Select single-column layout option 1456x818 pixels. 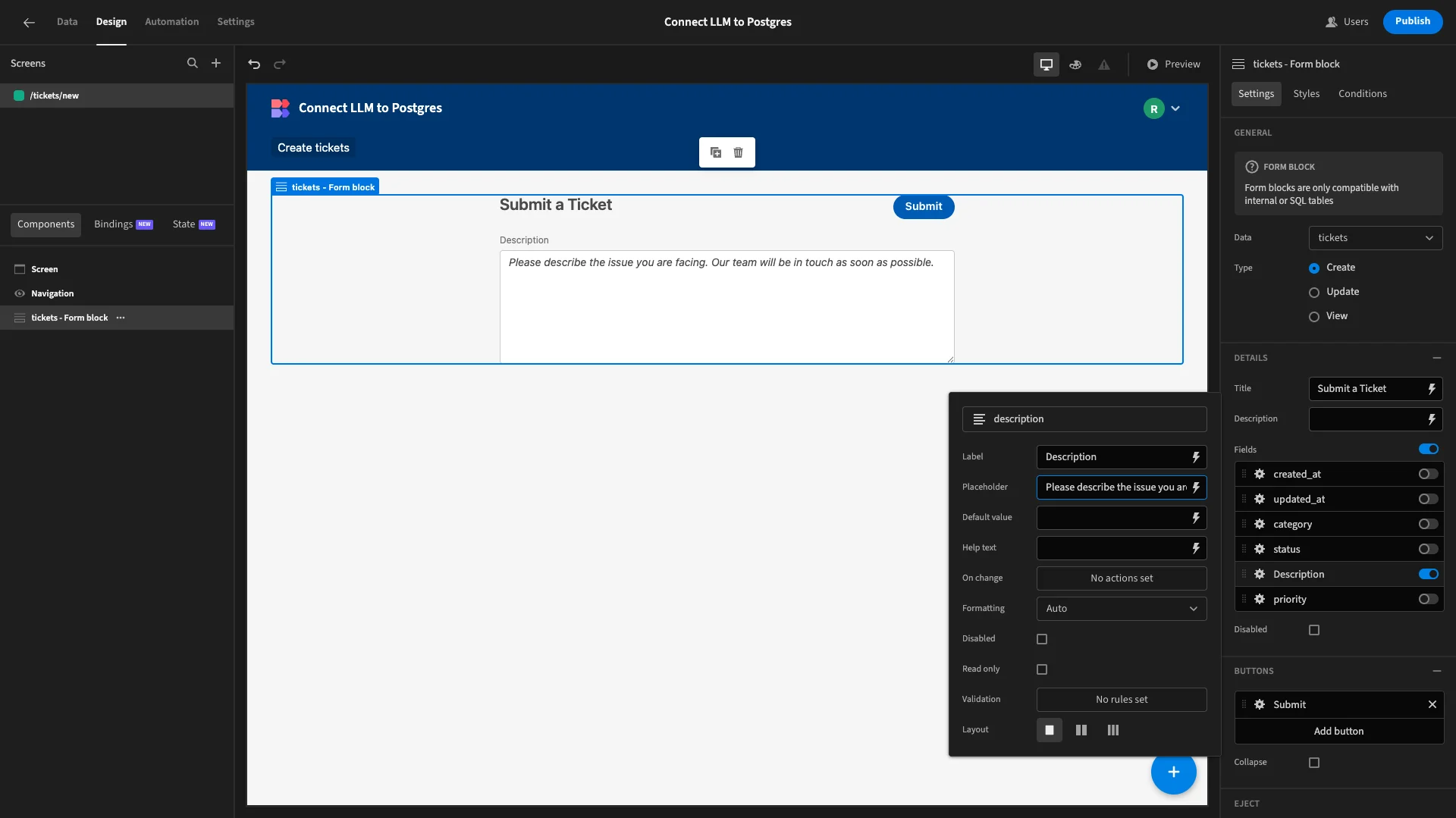[1050, 730]
